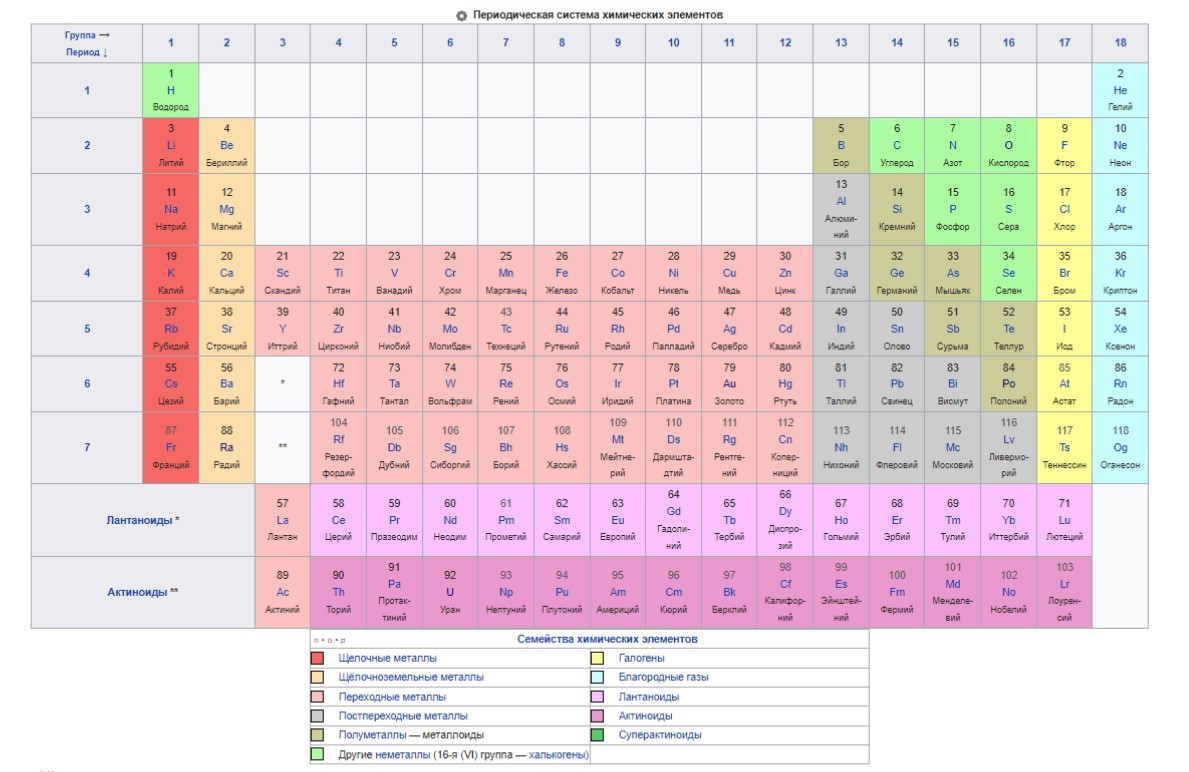Click the yellow Галогены color swatch
The width and height of the screenshot is (1189, 772).
pyautogui.click(x=598, y=658)
